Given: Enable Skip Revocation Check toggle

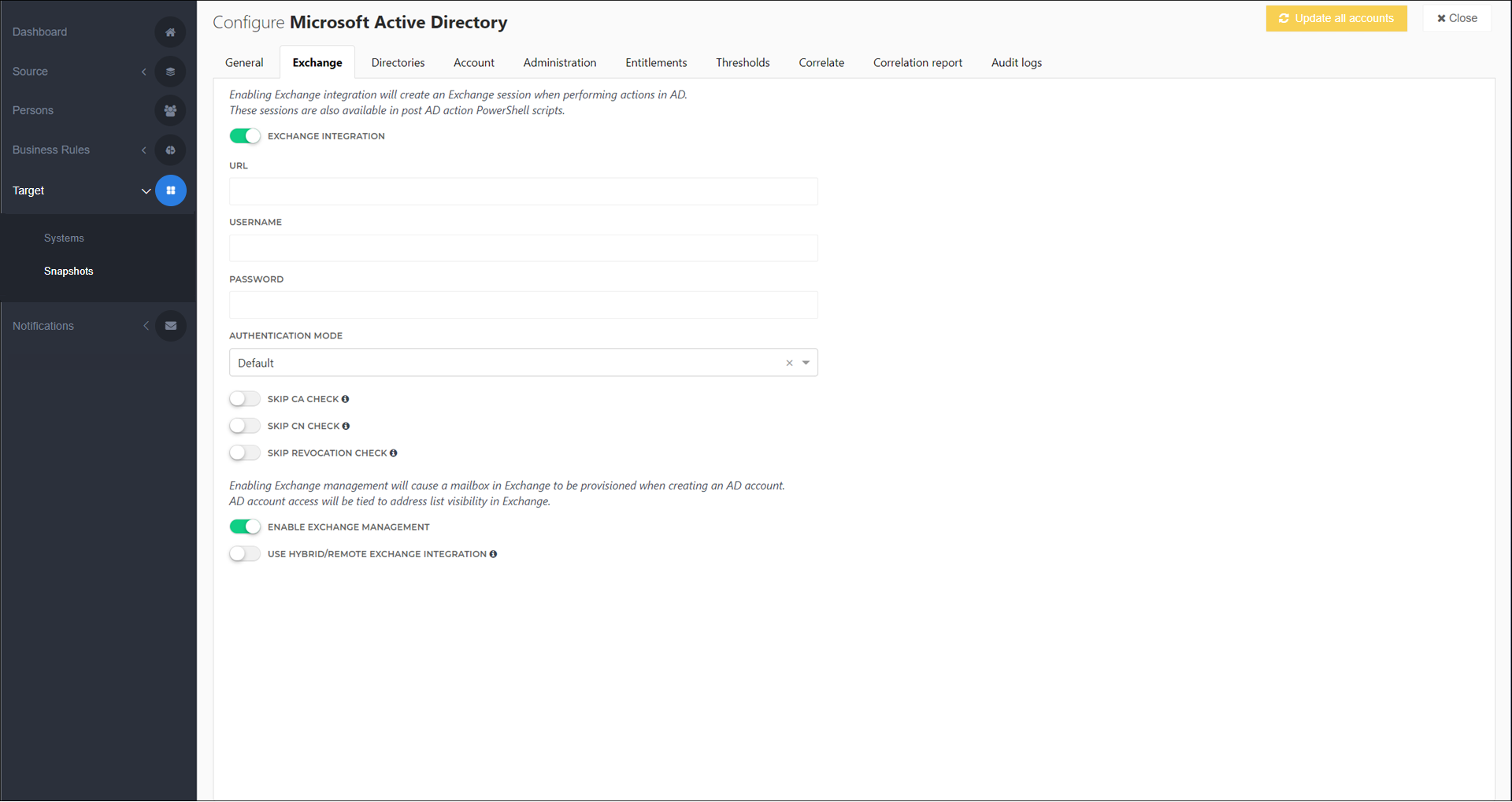Looking at the screenshot, I should click(245, 453).
